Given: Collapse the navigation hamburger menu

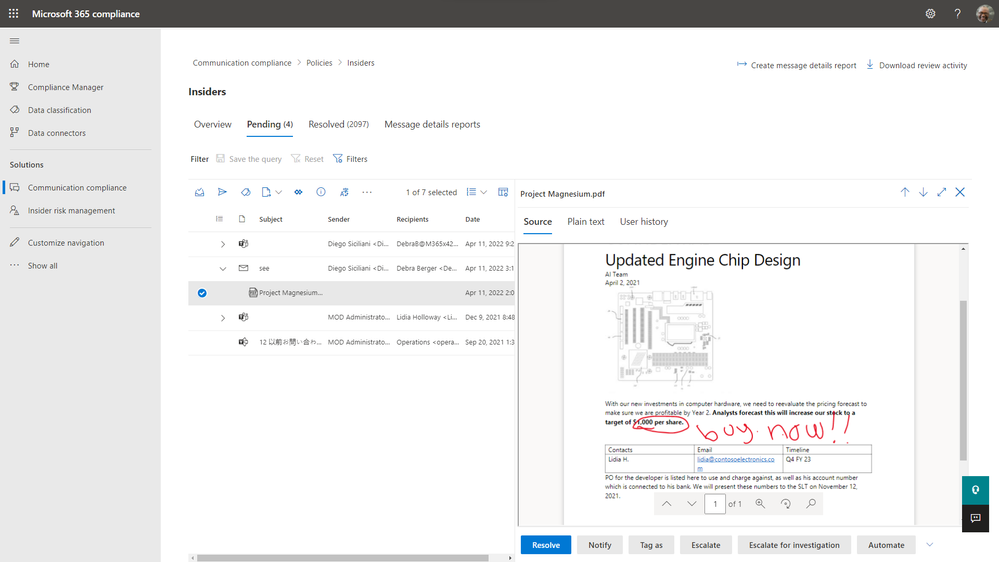Looking at the screenshot, I should coord(15,41).
